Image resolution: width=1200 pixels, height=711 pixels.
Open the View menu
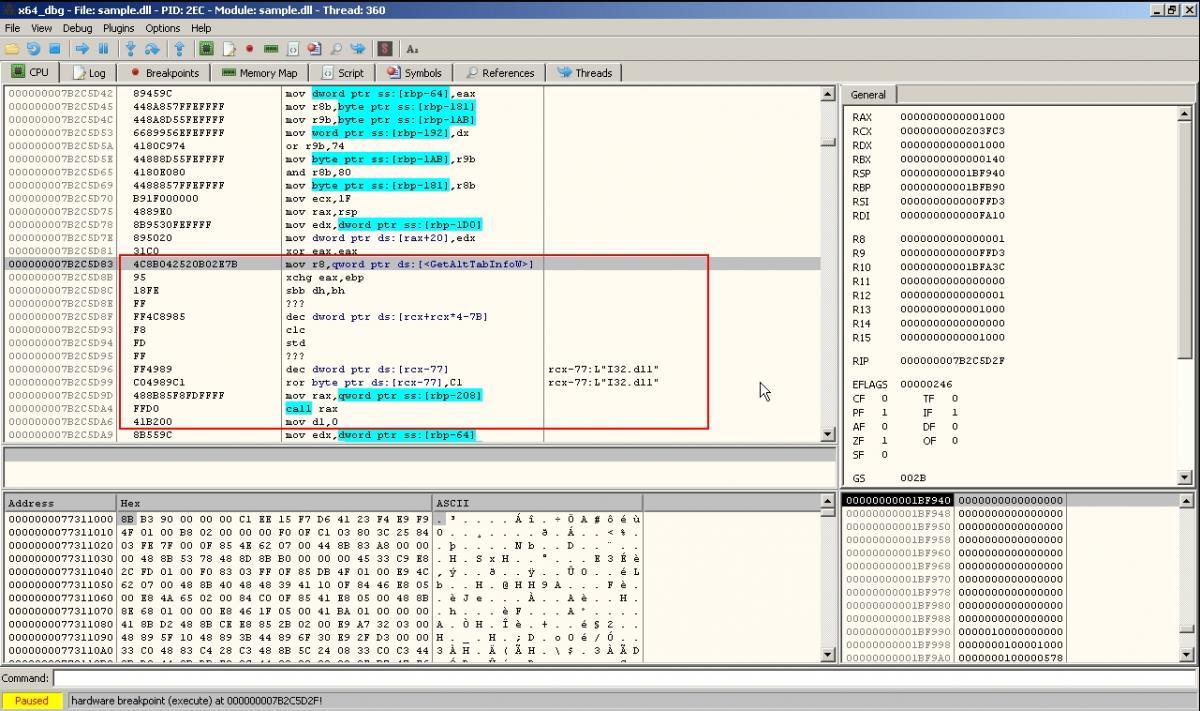click(x=41, y=28)
